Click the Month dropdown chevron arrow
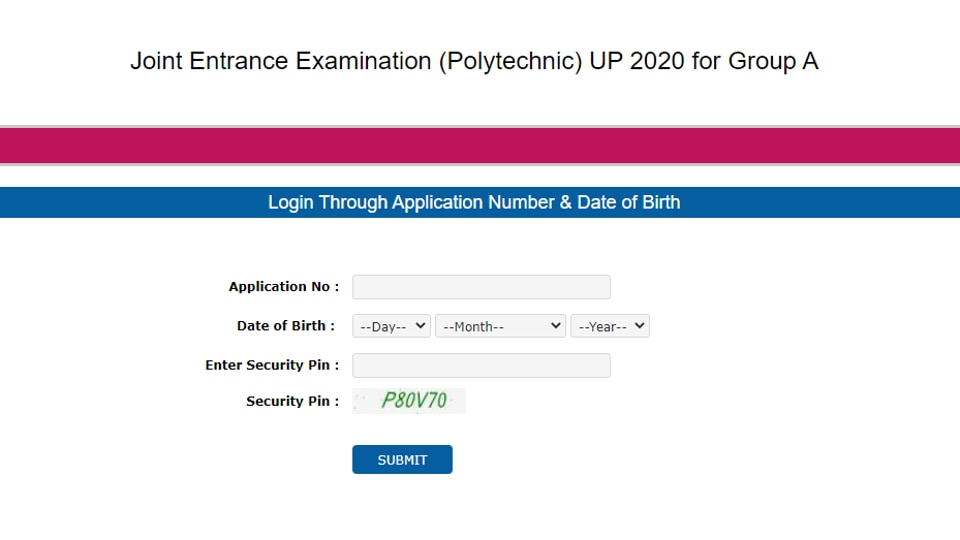 pyautogui.click(x=555, y=326)
